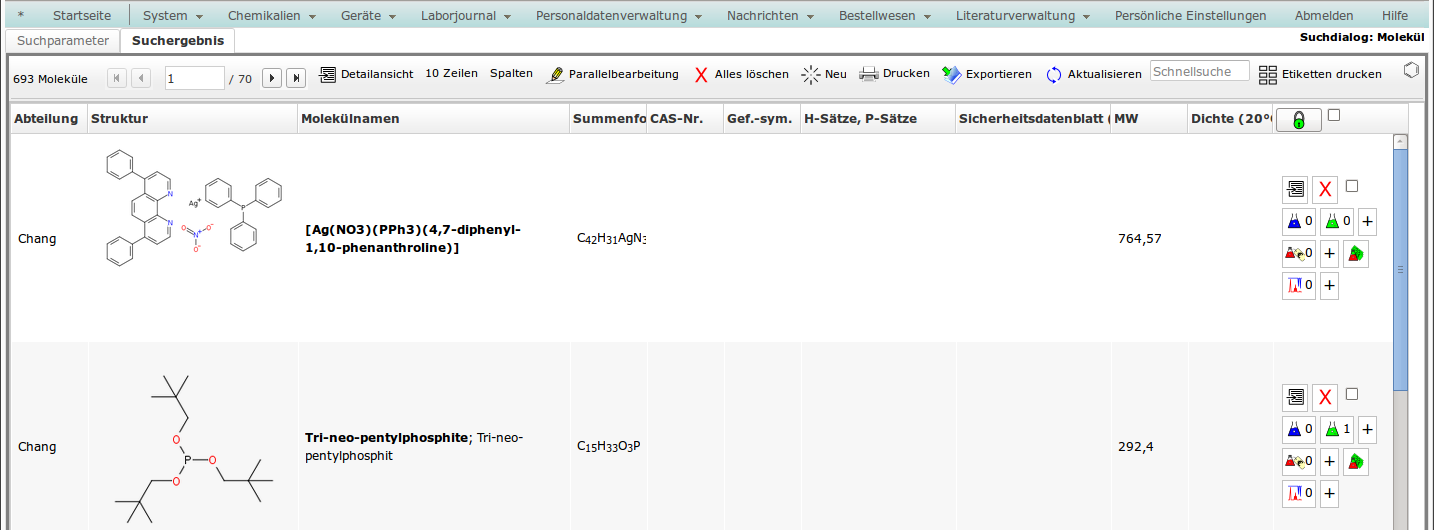Click the green flask icon in first row
The width and height of the screenshot is (1434, 530).
click(1336, 221)
